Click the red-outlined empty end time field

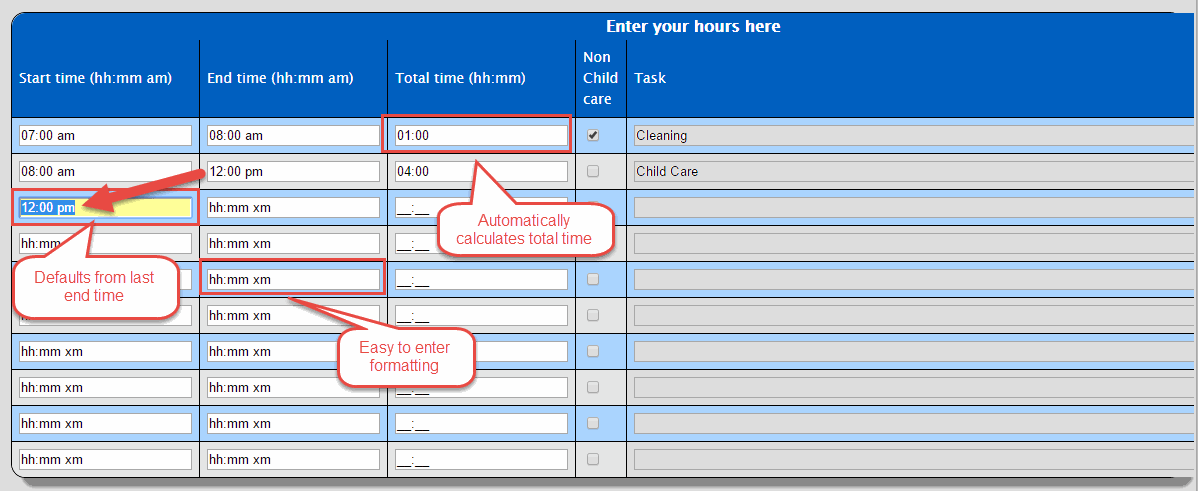coord(293,279)
